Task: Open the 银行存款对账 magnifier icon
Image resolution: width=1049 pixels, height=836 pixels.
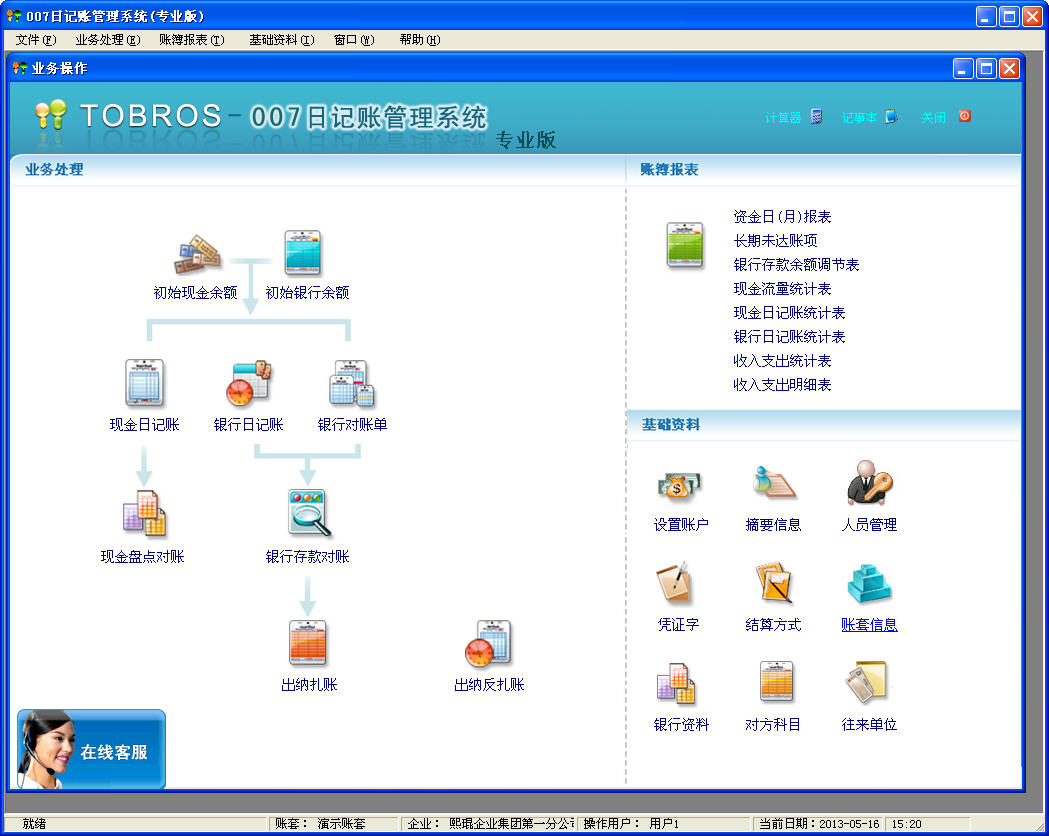Action: point(308,513)
